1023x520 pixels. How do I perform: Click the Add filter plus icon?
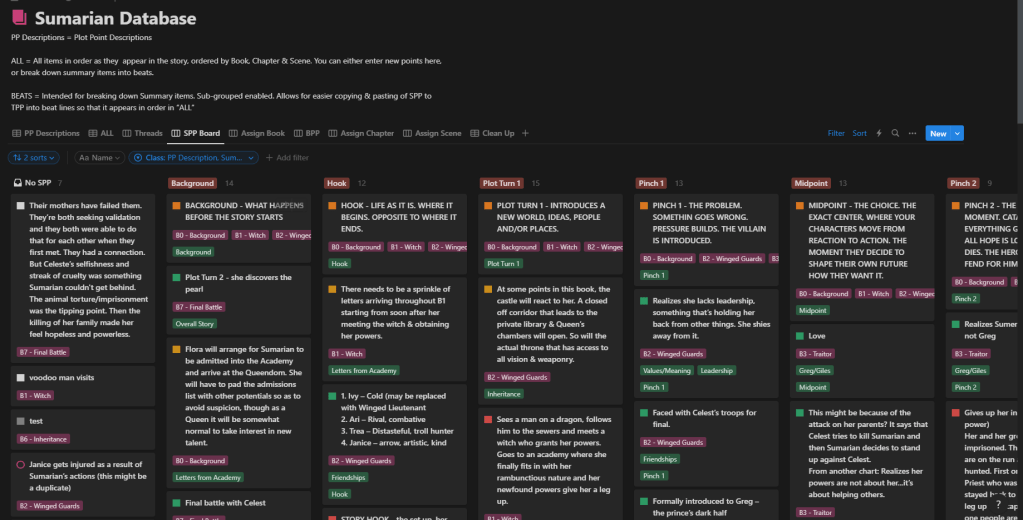coord(269,158)
